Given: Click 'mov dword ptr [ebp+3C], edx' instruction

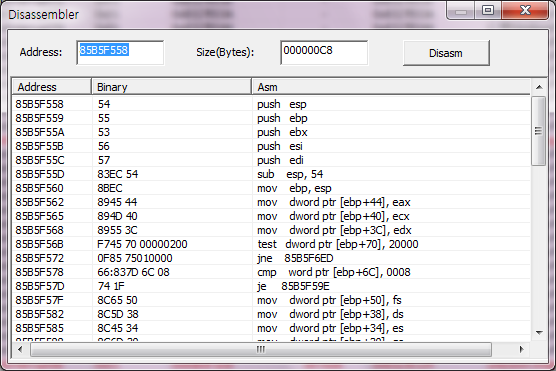Looking at the screenshot, I should pyautogui.click(x=334, y=230).
